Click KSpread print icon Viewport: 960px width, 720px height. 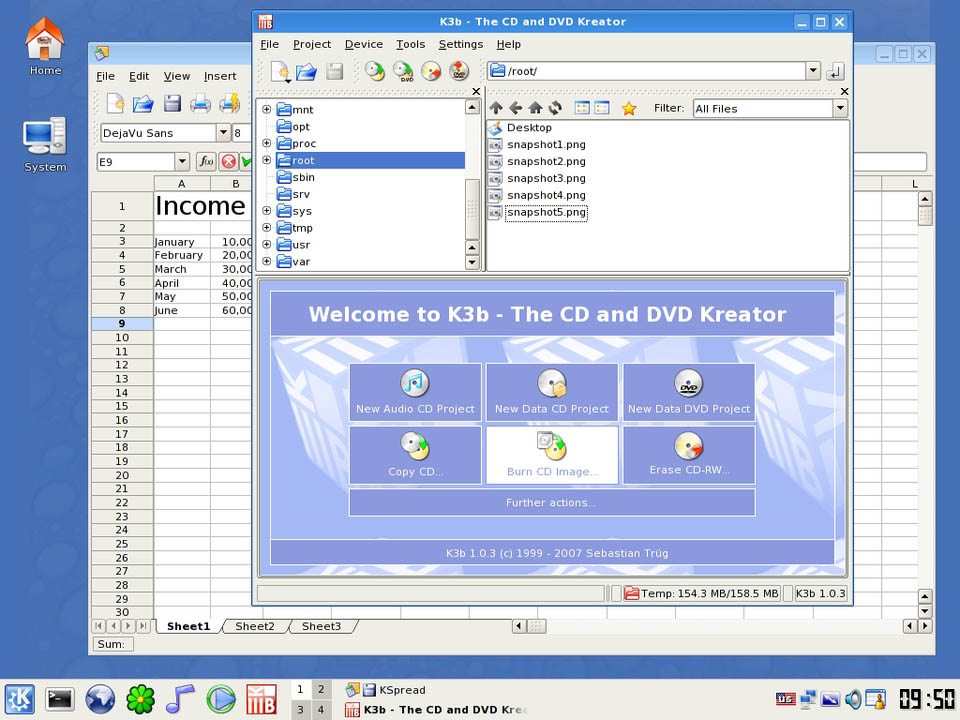click(200, 103)
